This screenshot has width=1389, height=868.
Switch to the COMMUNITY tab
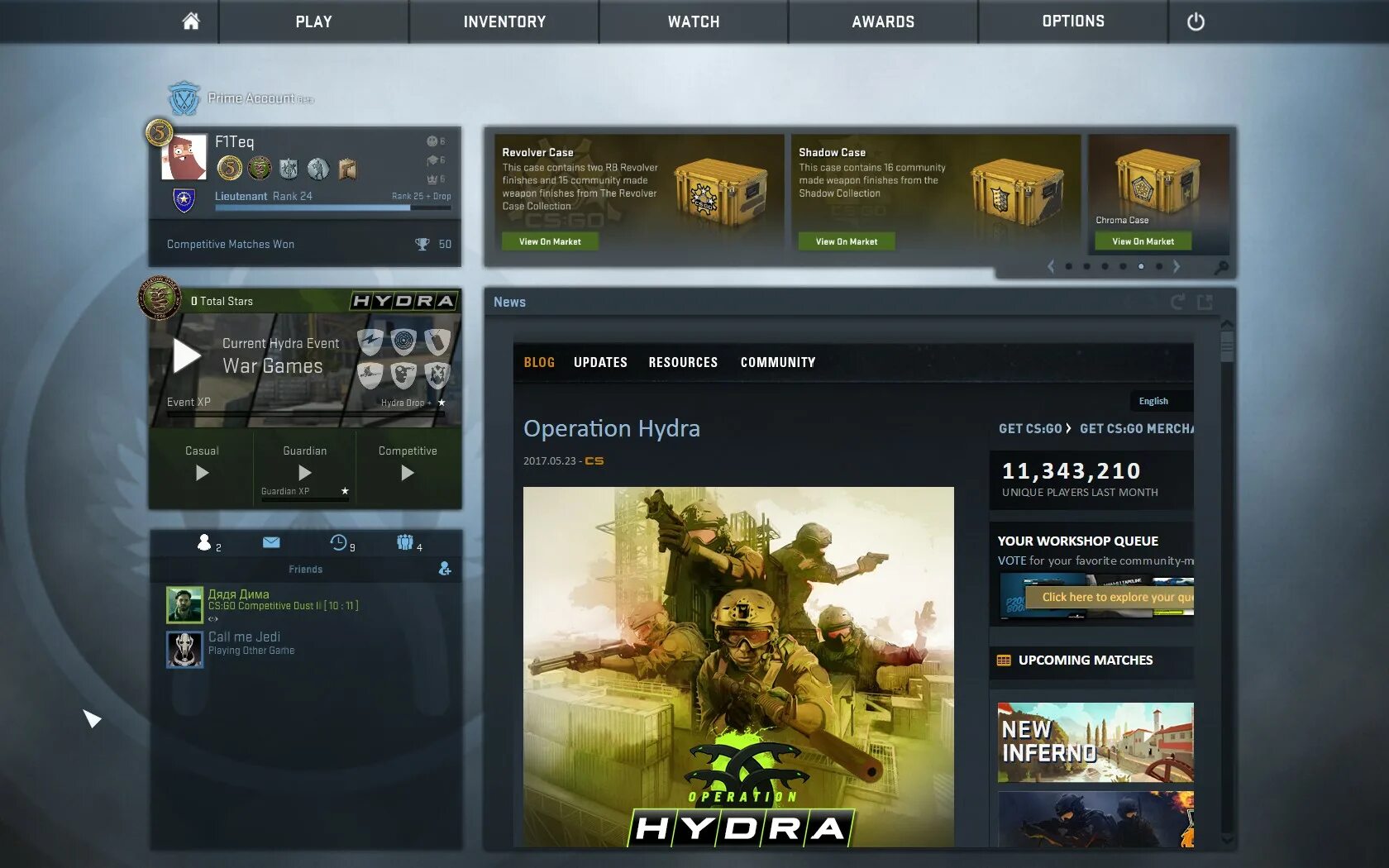pyautogui.click(x=778, y=362)
